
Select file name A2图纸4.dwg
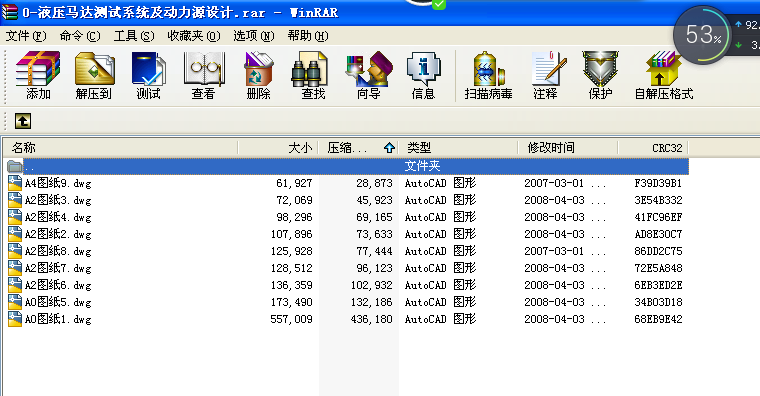58,217
